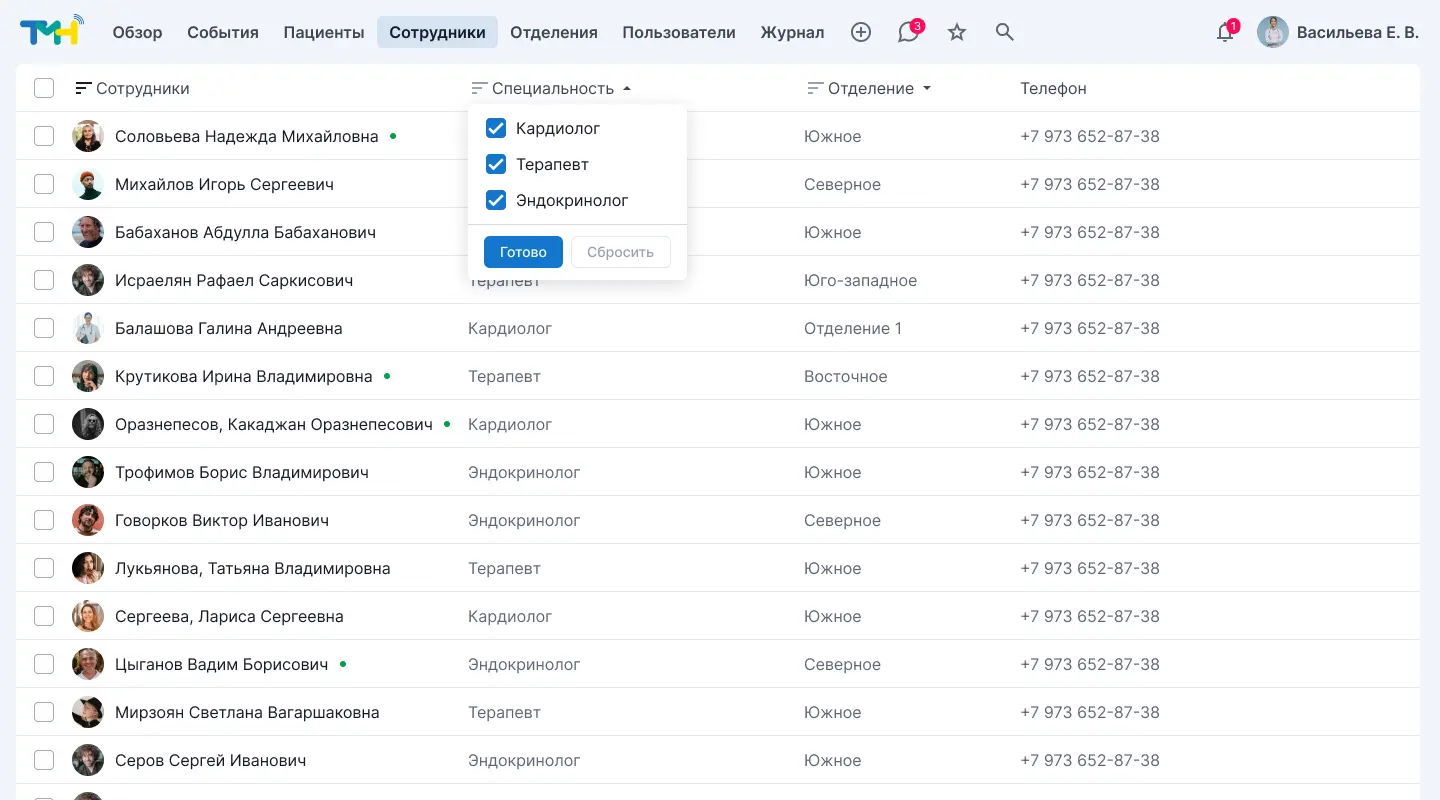
Task: Go to the События tab
Action: click(223, 32)
